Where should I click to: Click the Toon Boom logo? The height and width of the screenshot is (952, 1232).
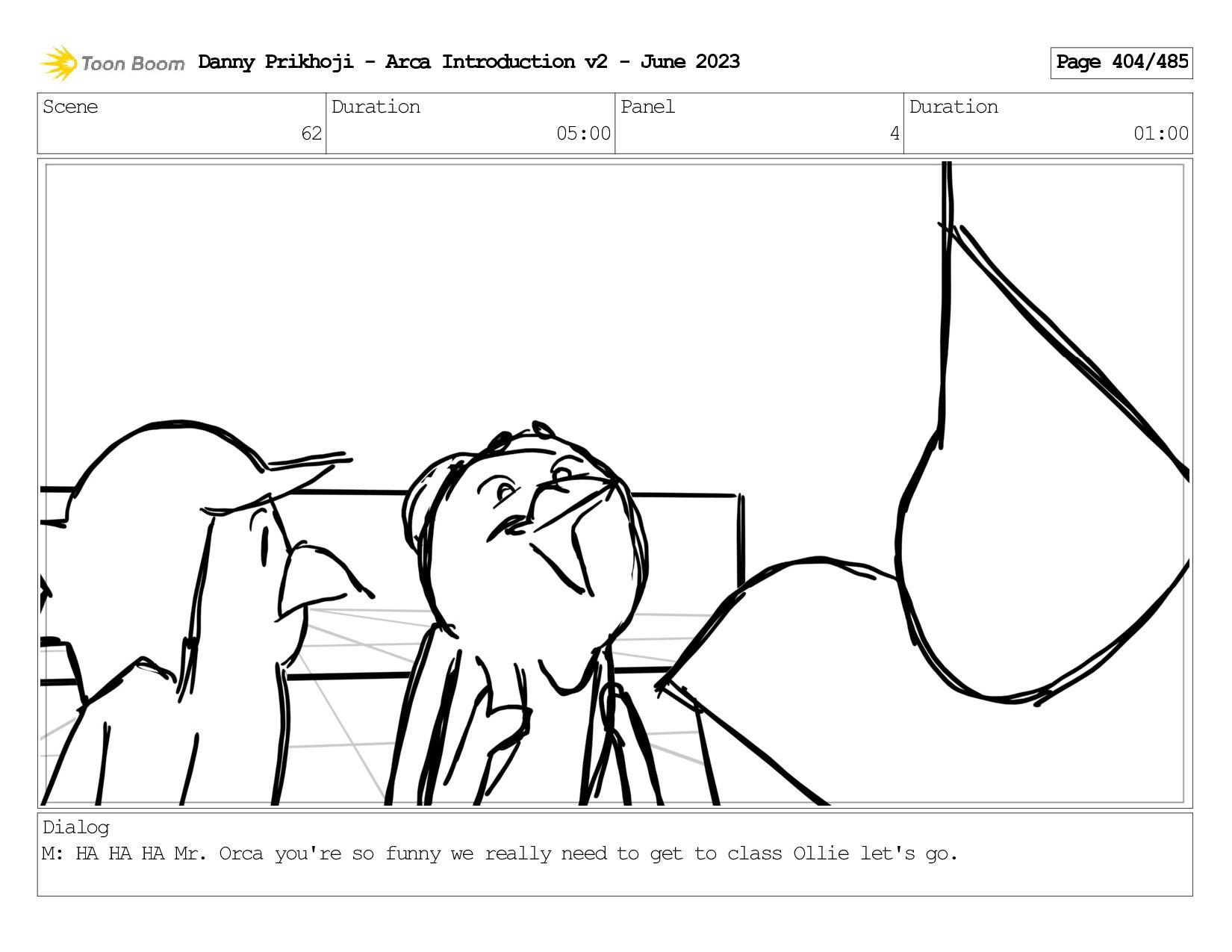(x=112, y=63)
